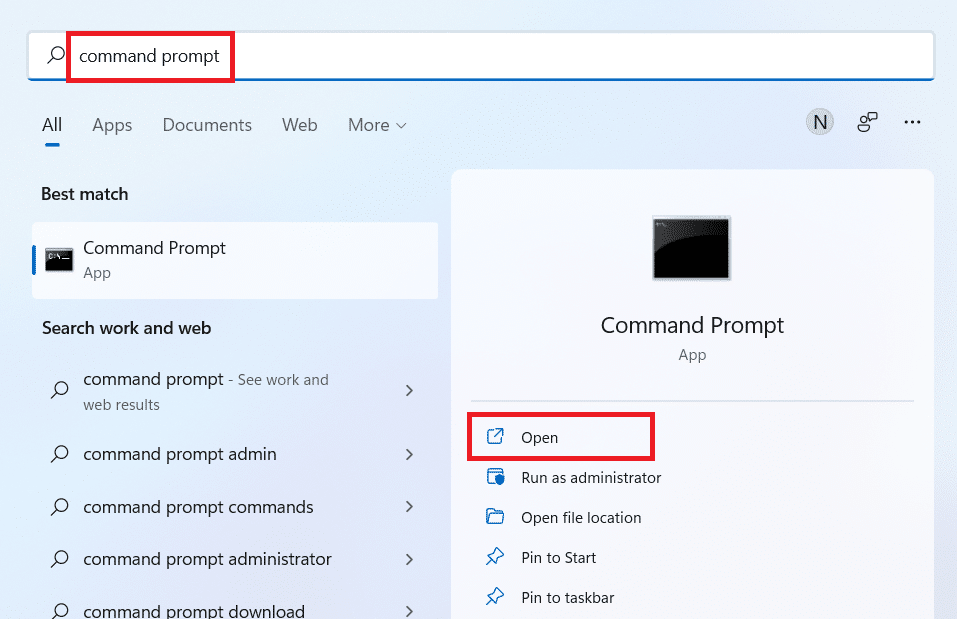Viewport: 957px width, 619px height.
Task: Click search icon beside 'command prompt admin'
Action: (x=59, y=454)
